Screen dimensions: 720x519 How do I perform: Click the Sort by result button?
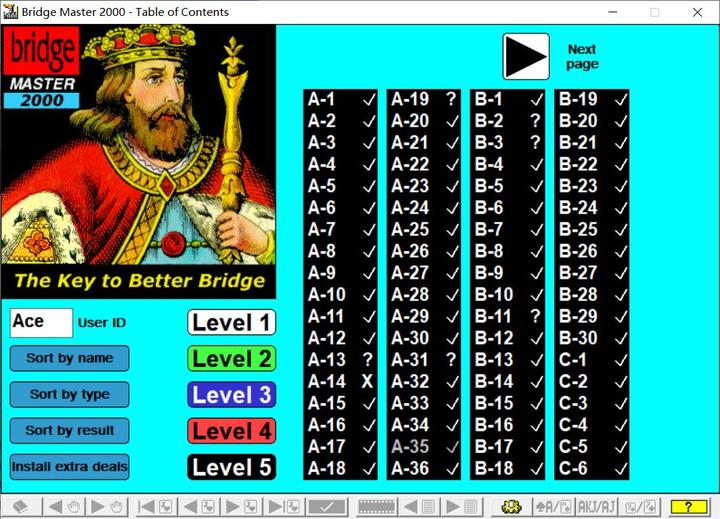pos(69,430)
